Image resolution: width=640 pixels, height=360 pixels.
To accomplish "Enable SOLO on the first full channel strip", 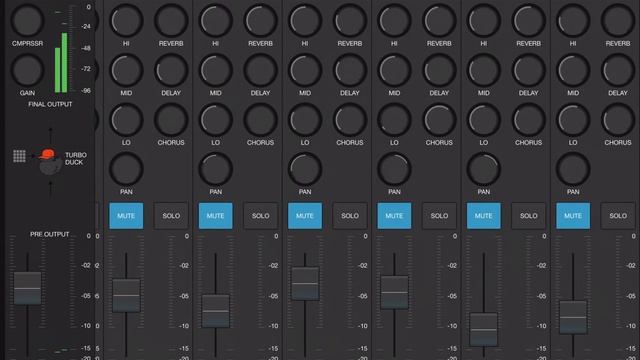I will tap(171, 216).
